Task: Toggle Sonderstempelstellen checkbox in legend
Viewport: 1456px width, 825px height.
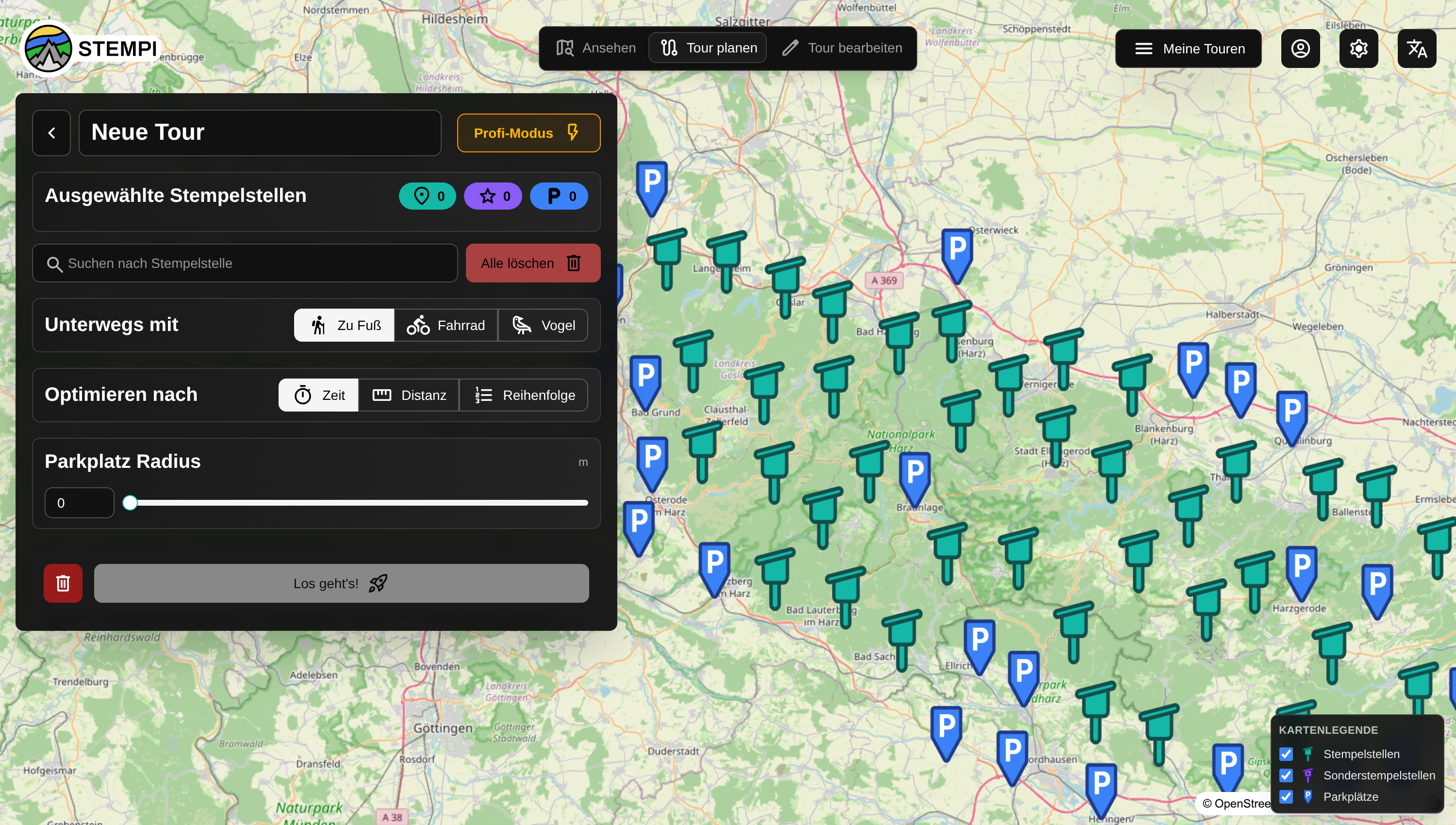Action: pyautogui.click(x=1286, y=775)
